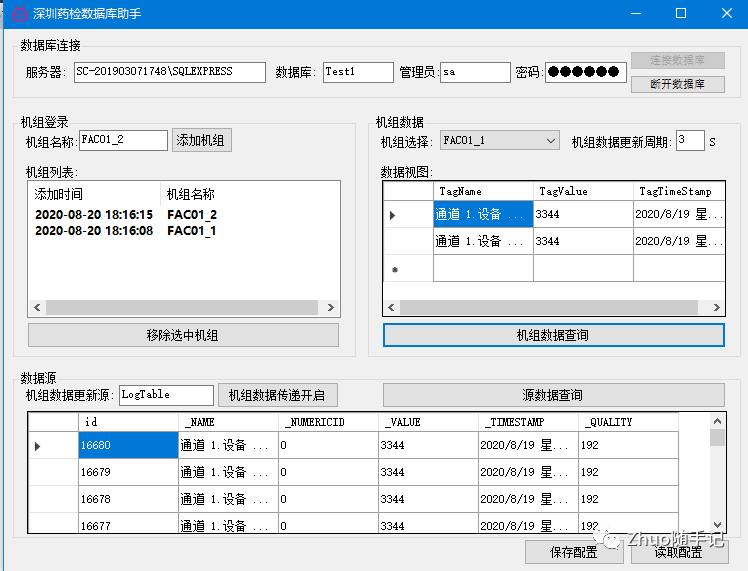Click the 机组数据查询 button
This screenshot has width=748, height=571.
coord(553,335)
